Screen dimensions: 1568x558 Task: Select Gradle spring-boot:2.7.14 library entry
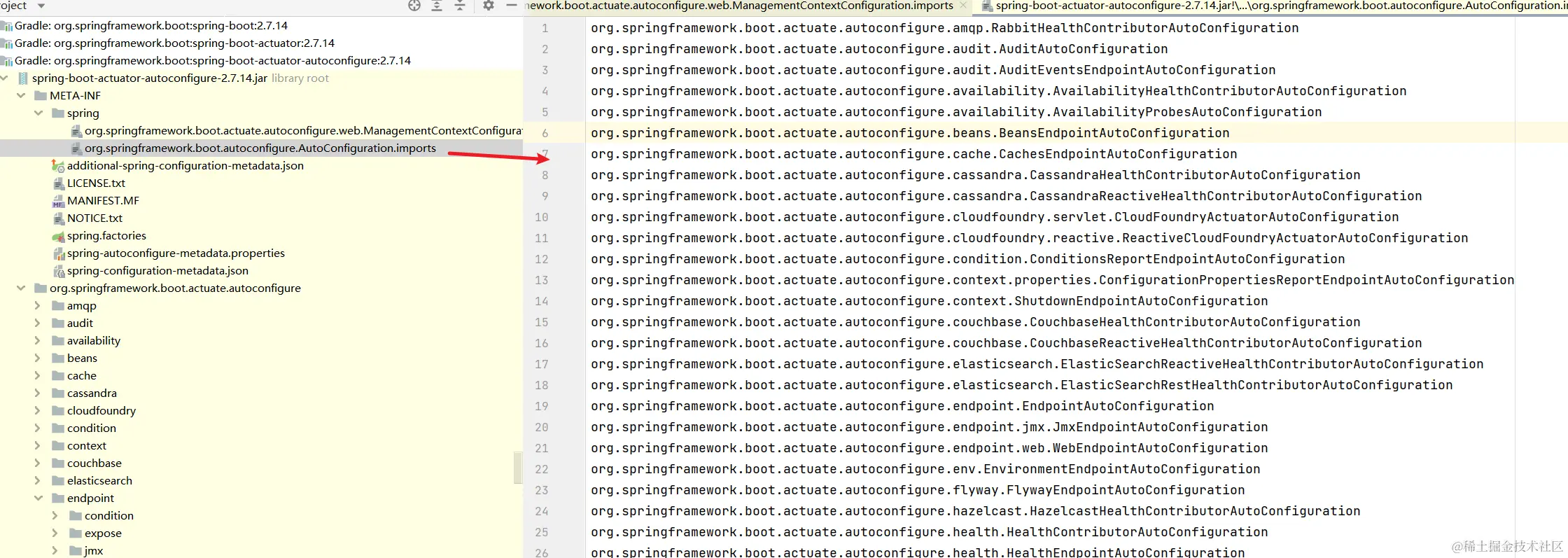[151, 26]
